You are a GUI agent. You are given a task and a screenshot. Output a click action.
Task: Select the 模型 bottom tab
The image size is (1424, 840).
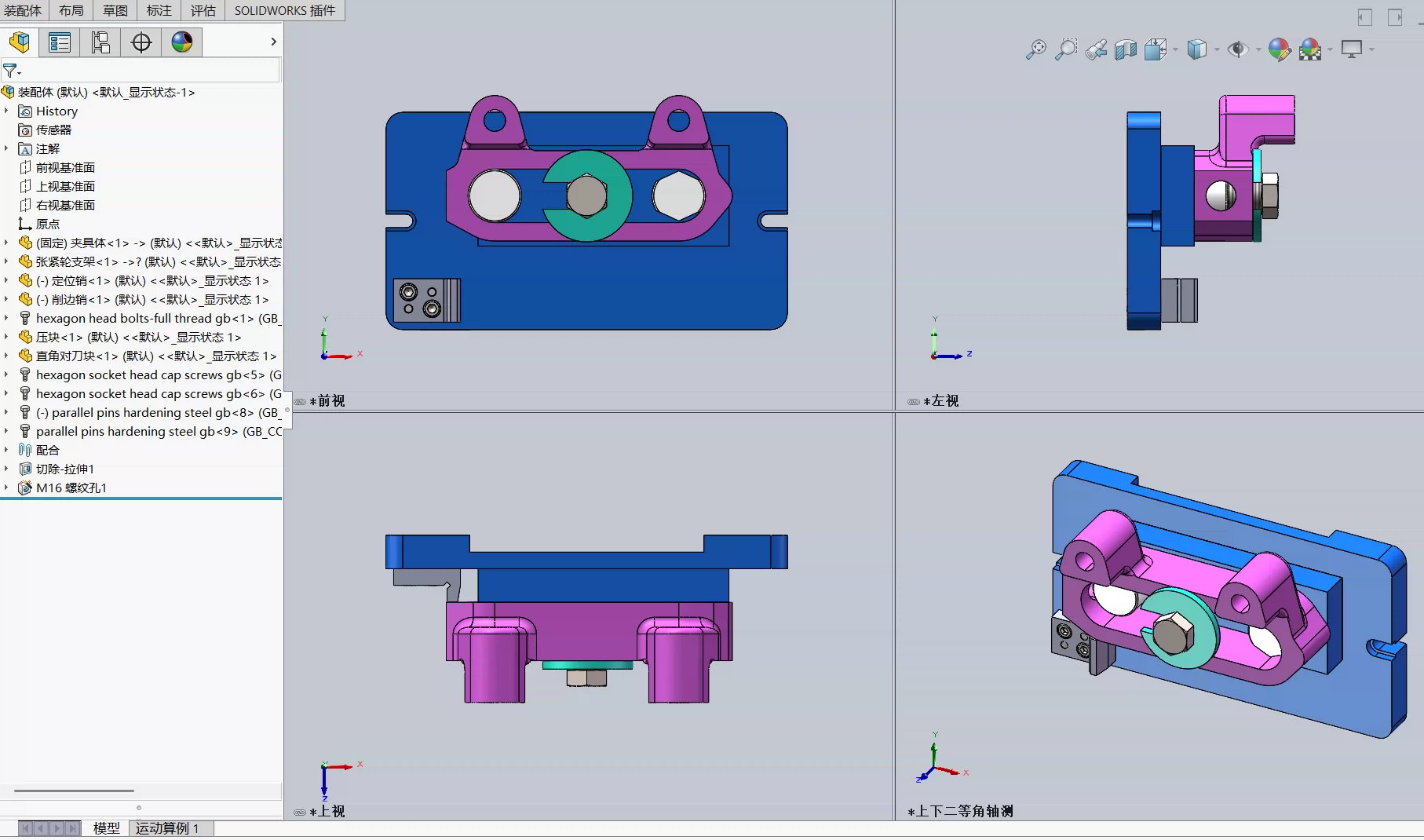point(107,828)
